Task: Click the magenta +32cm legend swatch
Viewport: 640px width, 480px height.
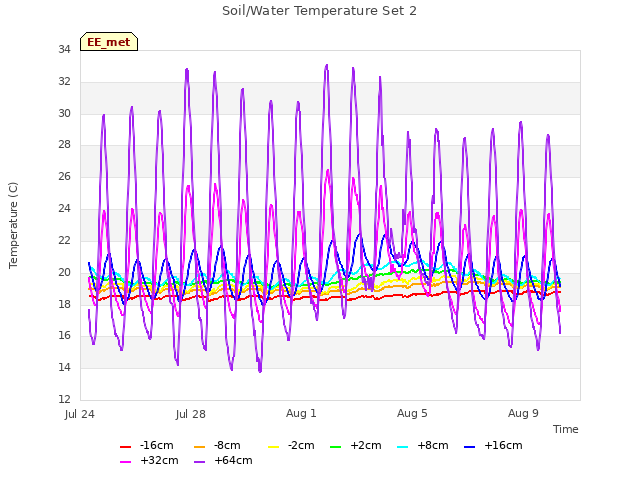Action: point(125,462)
